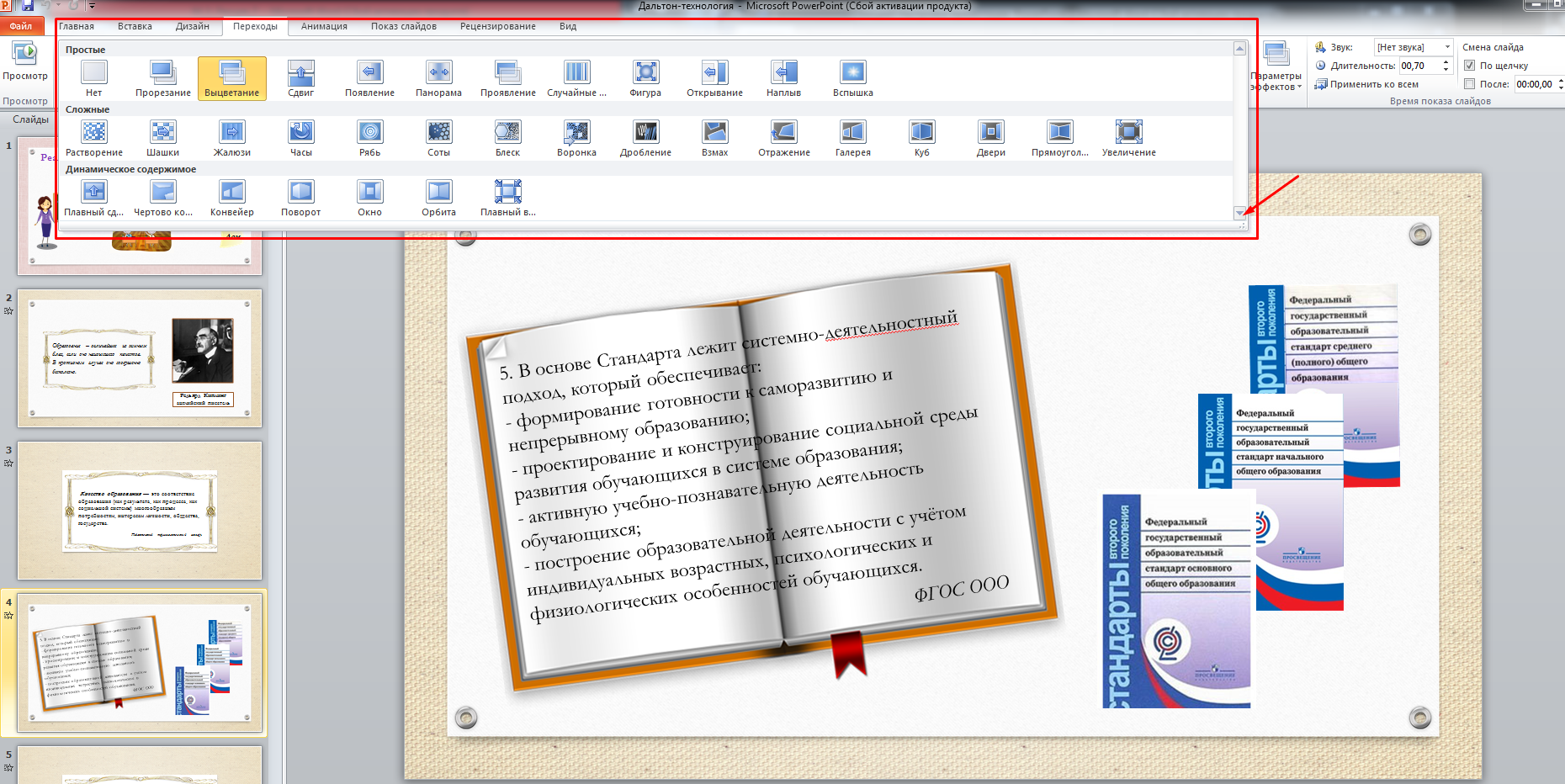The width and height of the screenshot is (1565, 784).
Task: Select the Плавный сдвиг dynamic transition
Action: click(x=94, y=199)
